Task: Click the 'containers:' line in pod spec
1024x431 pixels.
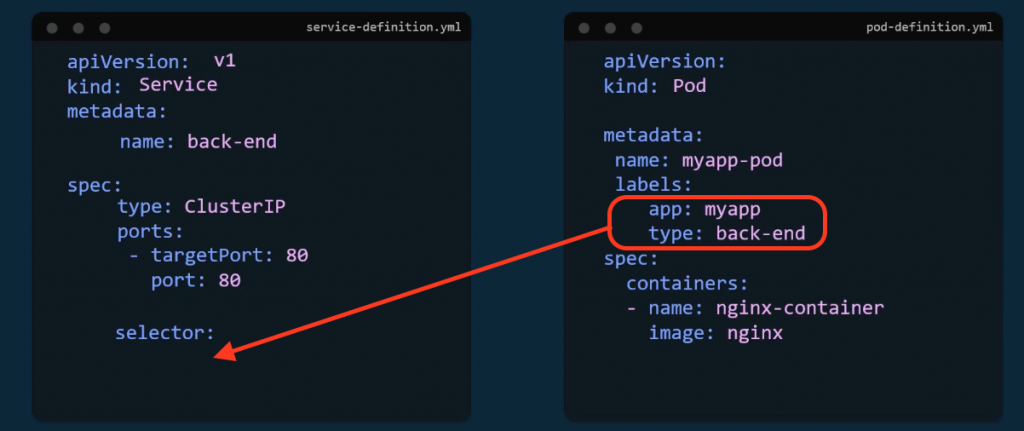Action: coord(687,283)
